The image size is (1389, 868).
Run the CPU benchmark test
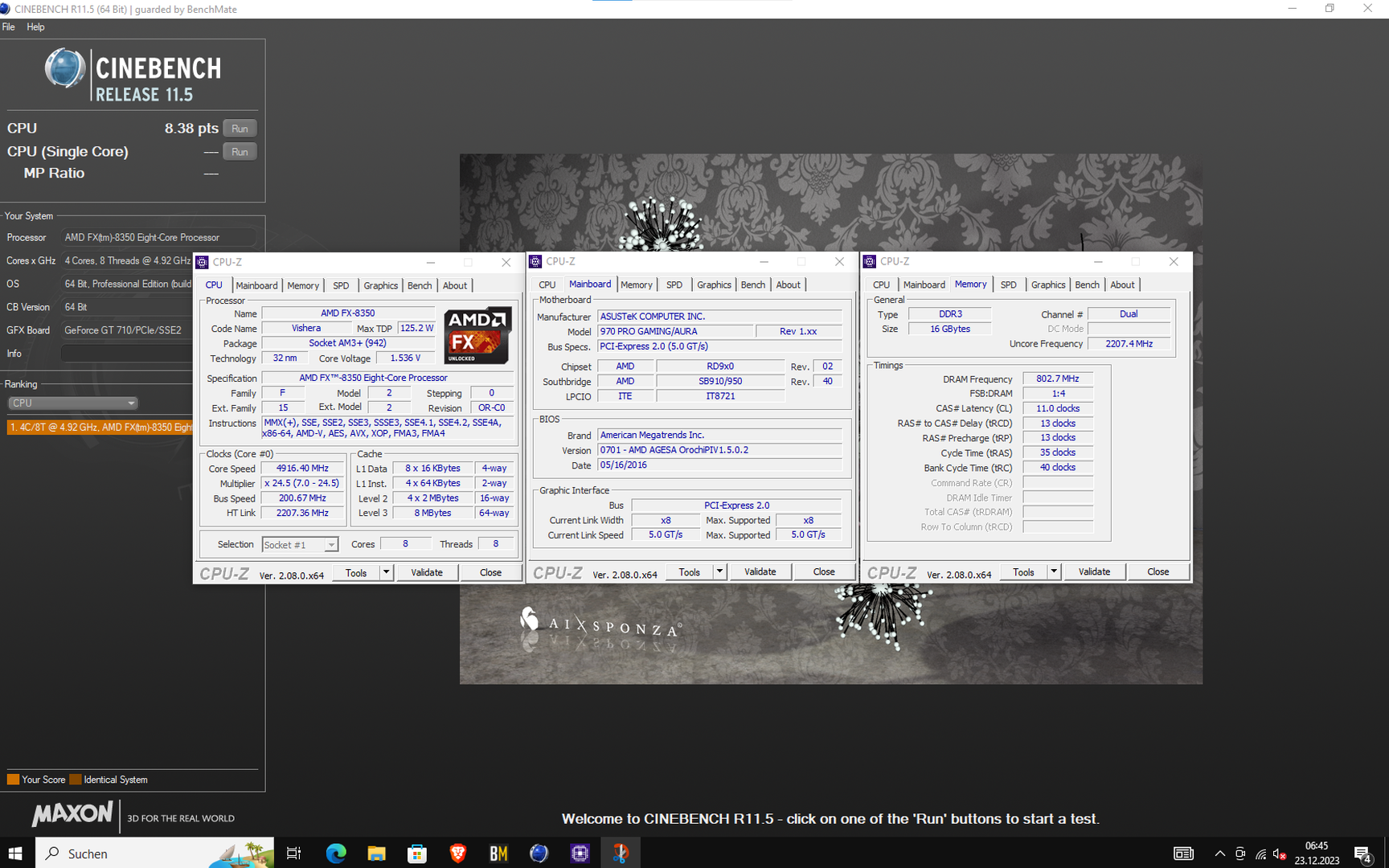click(x=240, y=129)
